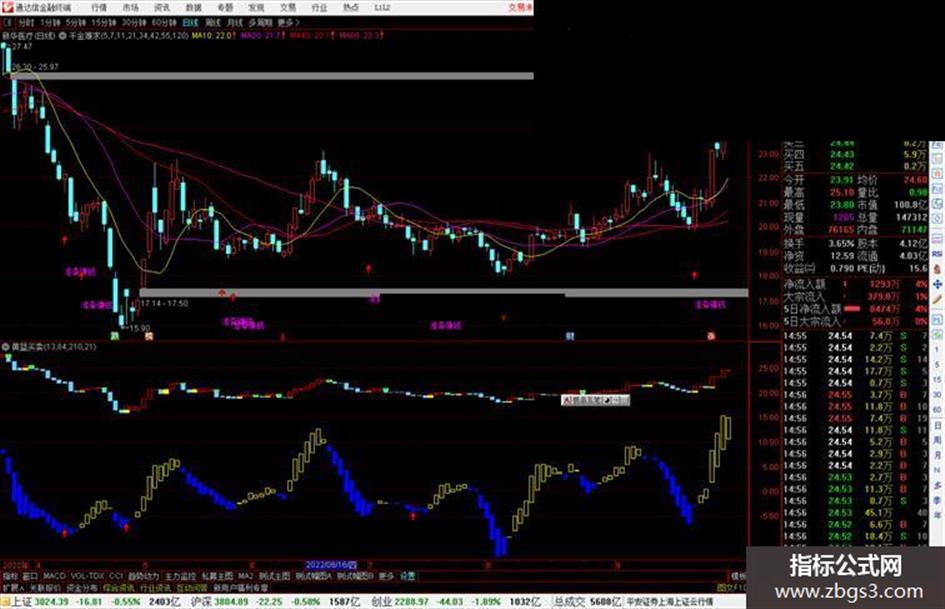Click the 2022/06/16 date marker on timeline

(x=331, y=565)
